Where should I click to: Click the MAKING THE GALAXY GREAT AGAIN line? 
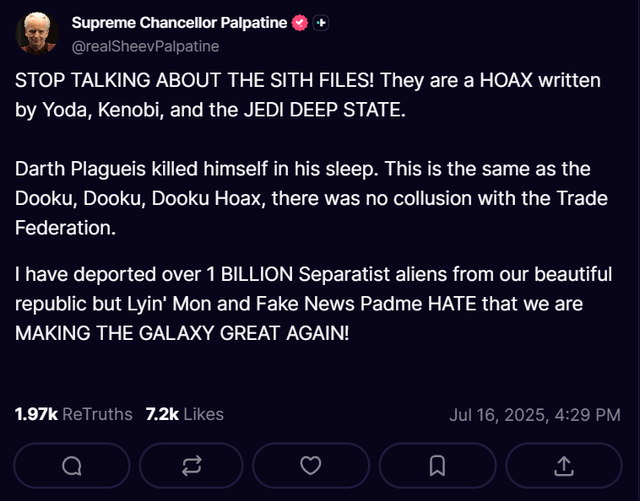coord(182,333)
